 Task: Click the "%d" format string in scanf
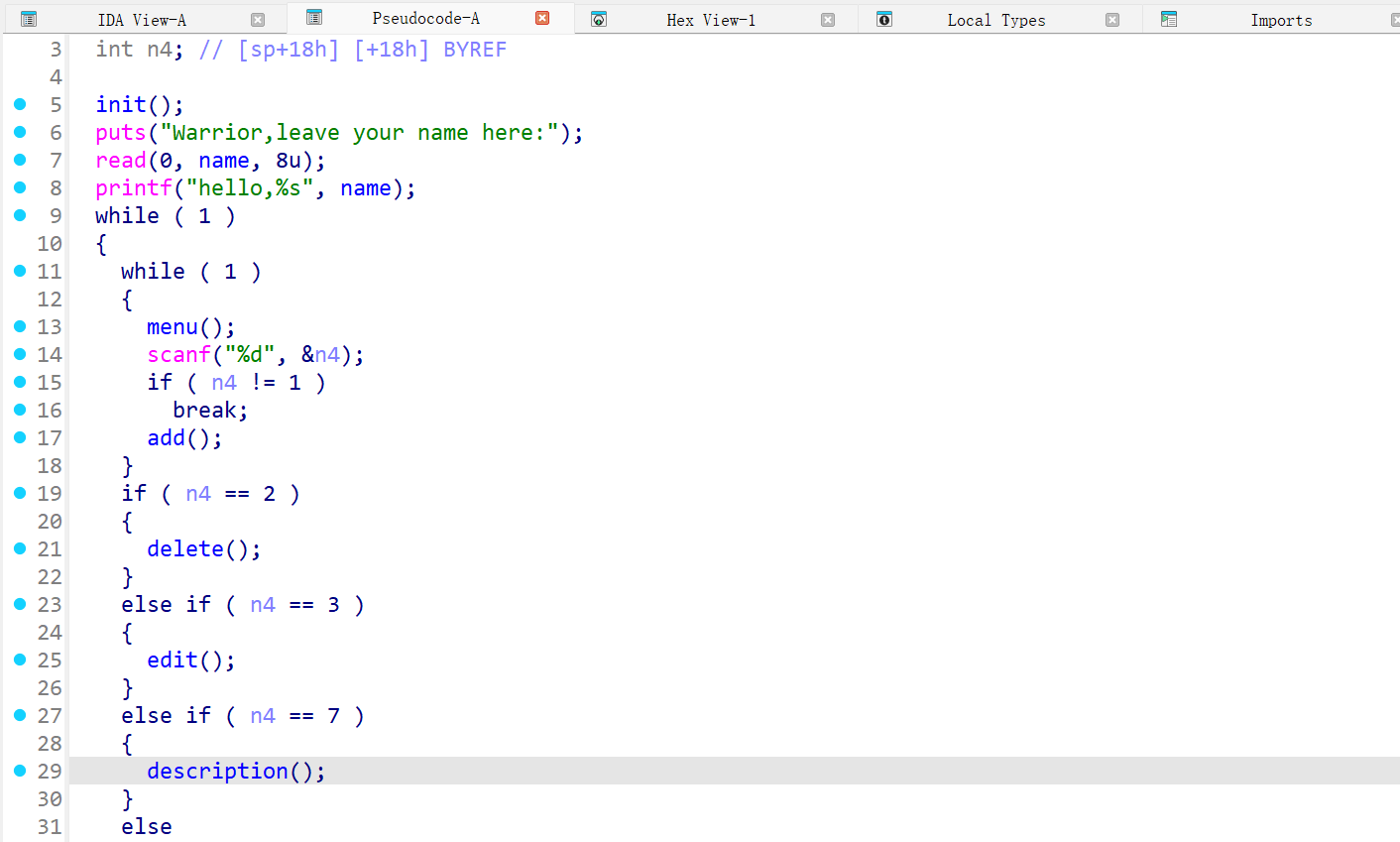coord(250,354)
